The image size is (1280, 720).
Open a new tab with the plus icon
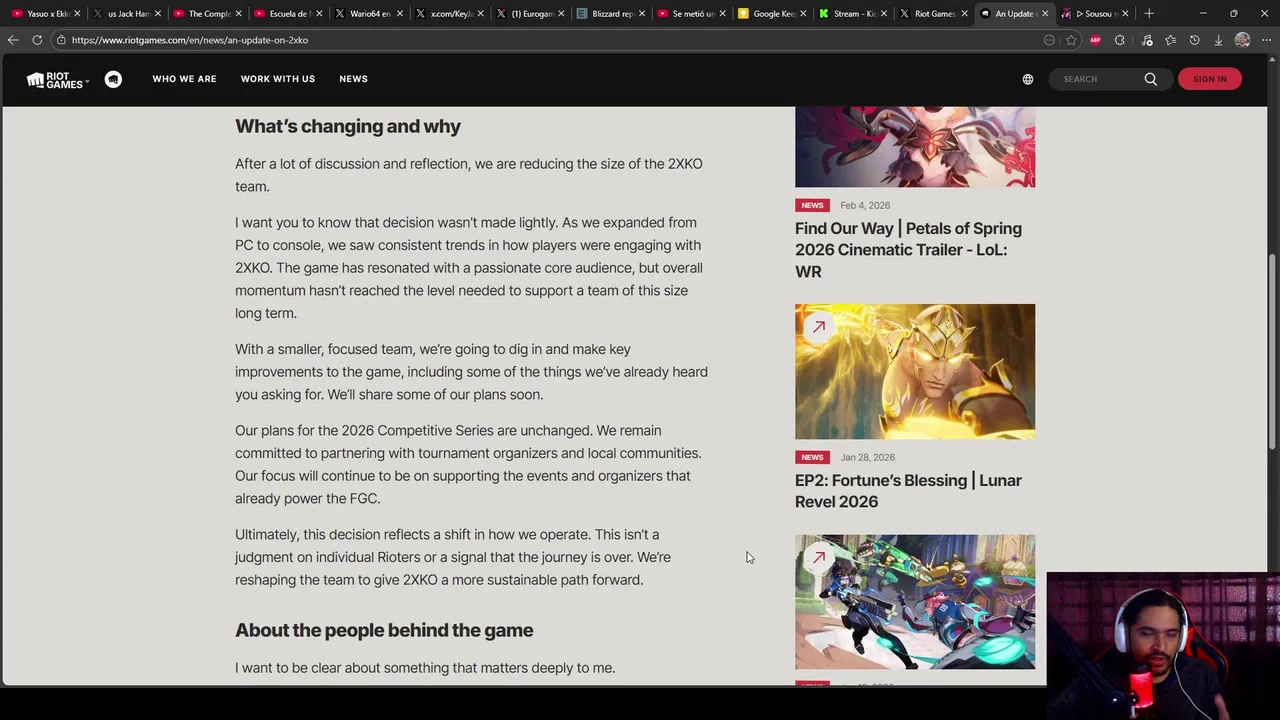tap(1149, 13)
